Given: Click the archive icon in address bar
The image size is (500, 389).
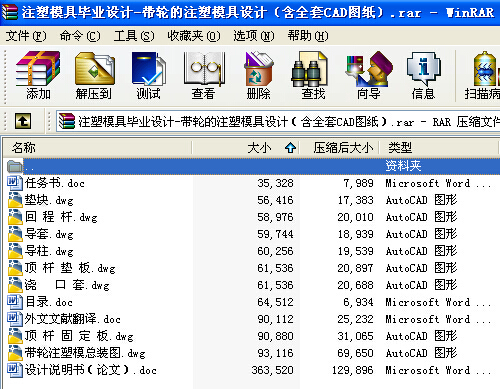Looking at the screenshot, I should (x=67, y=121).
